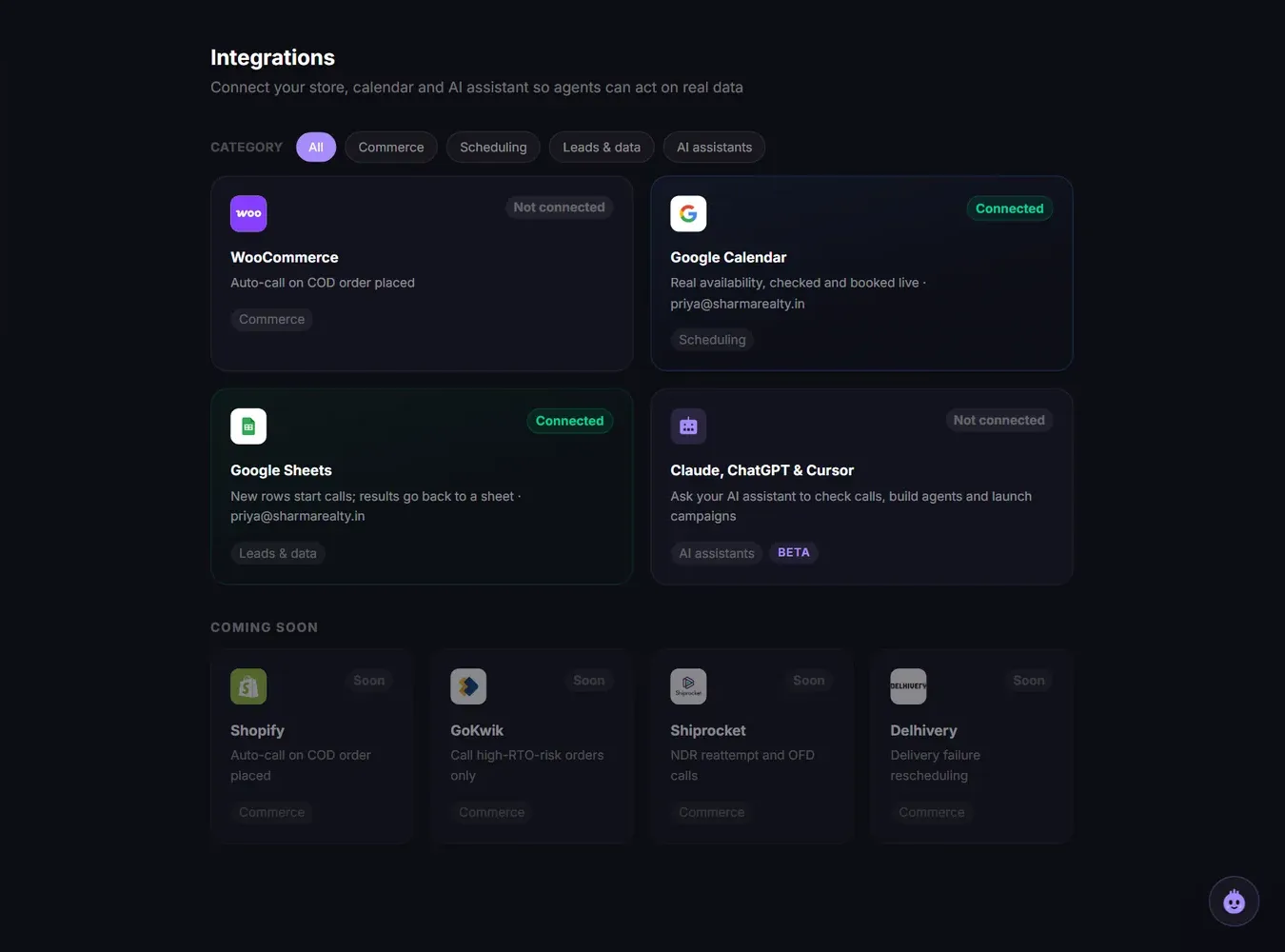Click 'Auto-call on COD order placed' in WooCommerce
The height and width of the screenshot is (952, 1285).
[323, 283]
